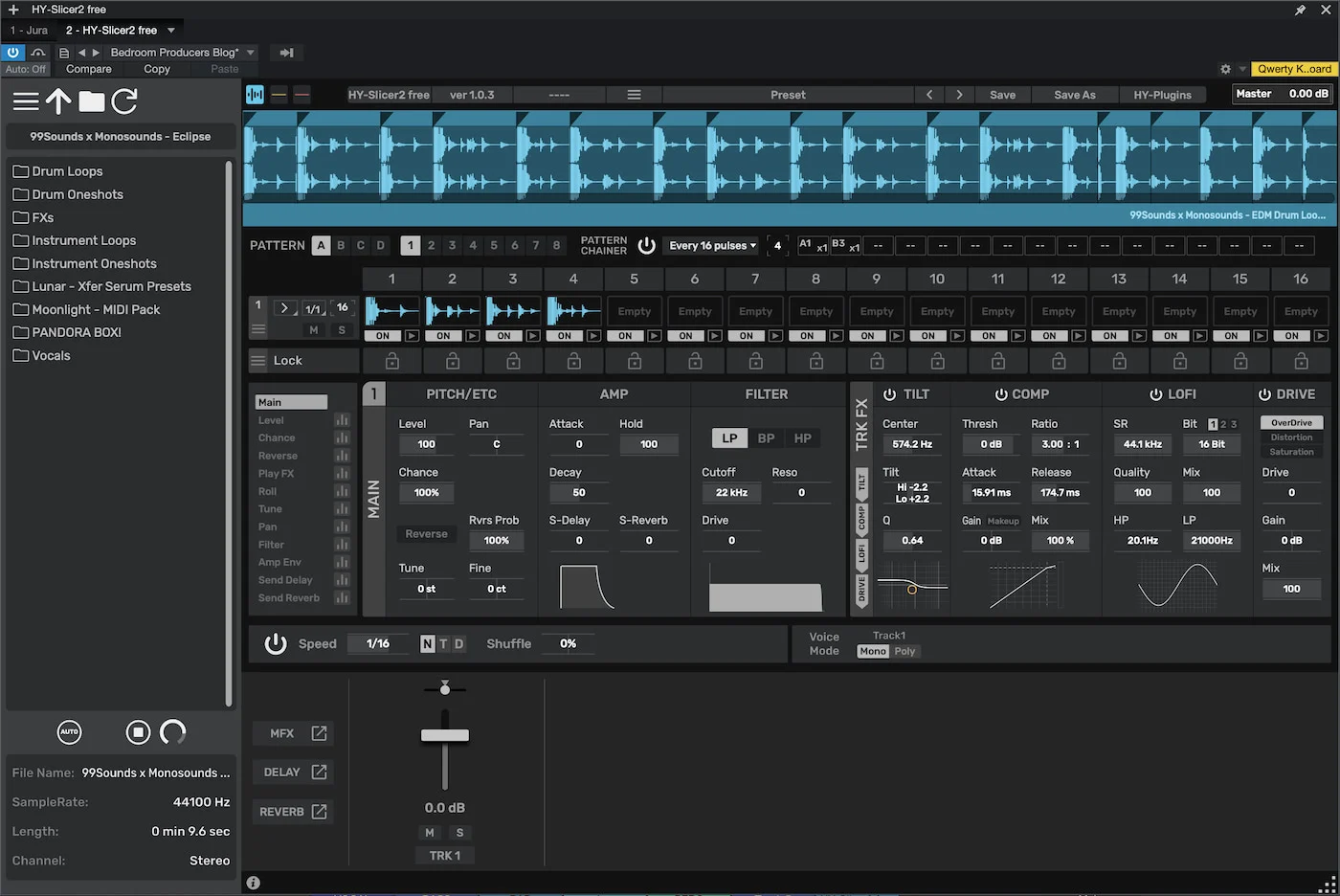Set Voice Mode to Poly
1340x896 pixels.
click(904, 651)
